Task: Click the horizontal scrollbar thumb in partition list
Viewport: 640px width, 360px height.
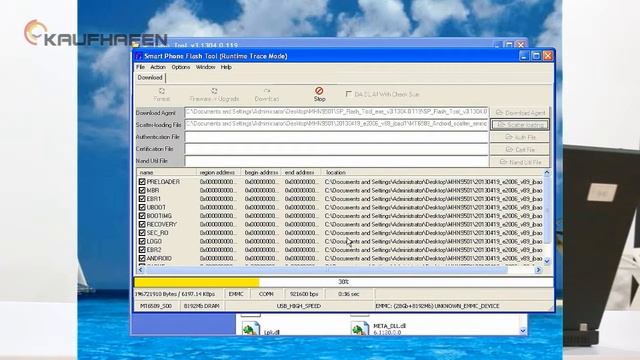Action: tap(326, 270)
